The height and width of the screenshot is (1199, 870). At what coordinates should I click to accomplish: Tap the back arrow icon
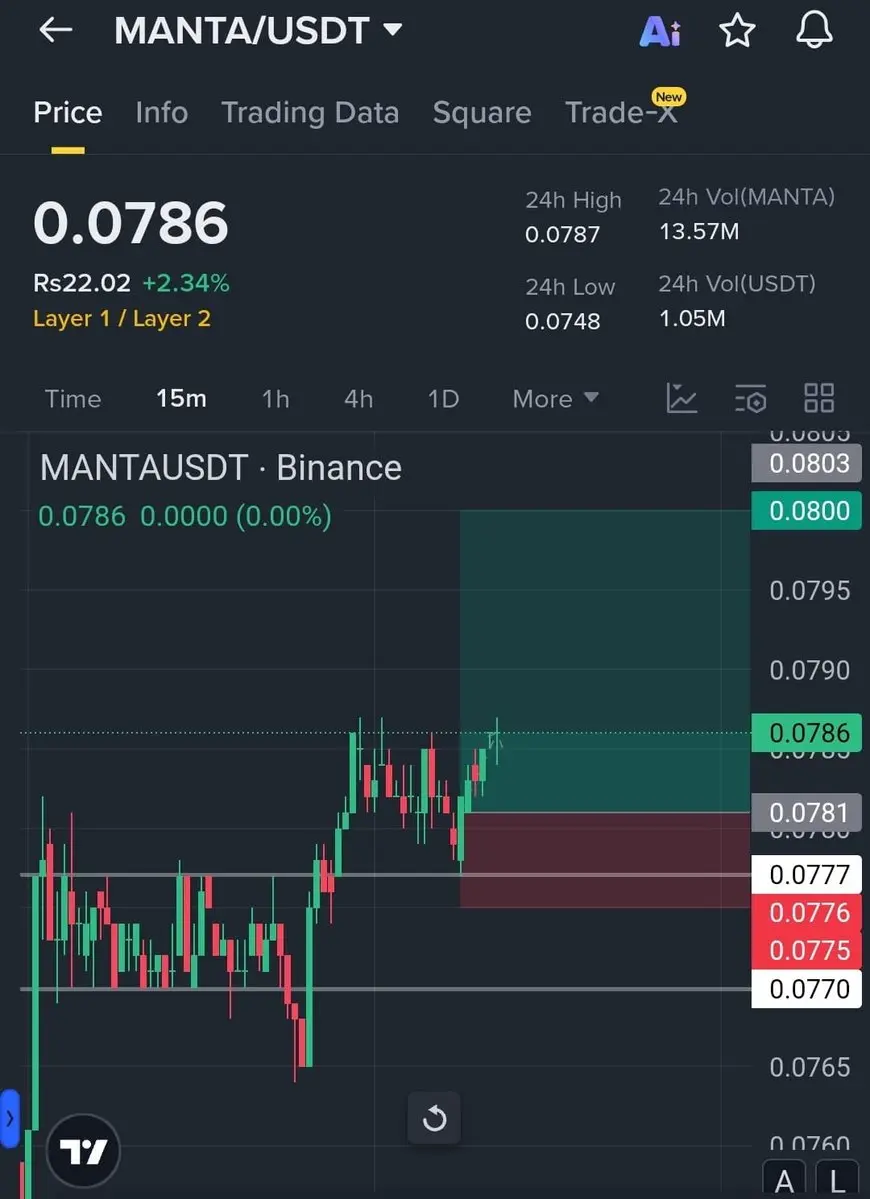coord(56,31)
